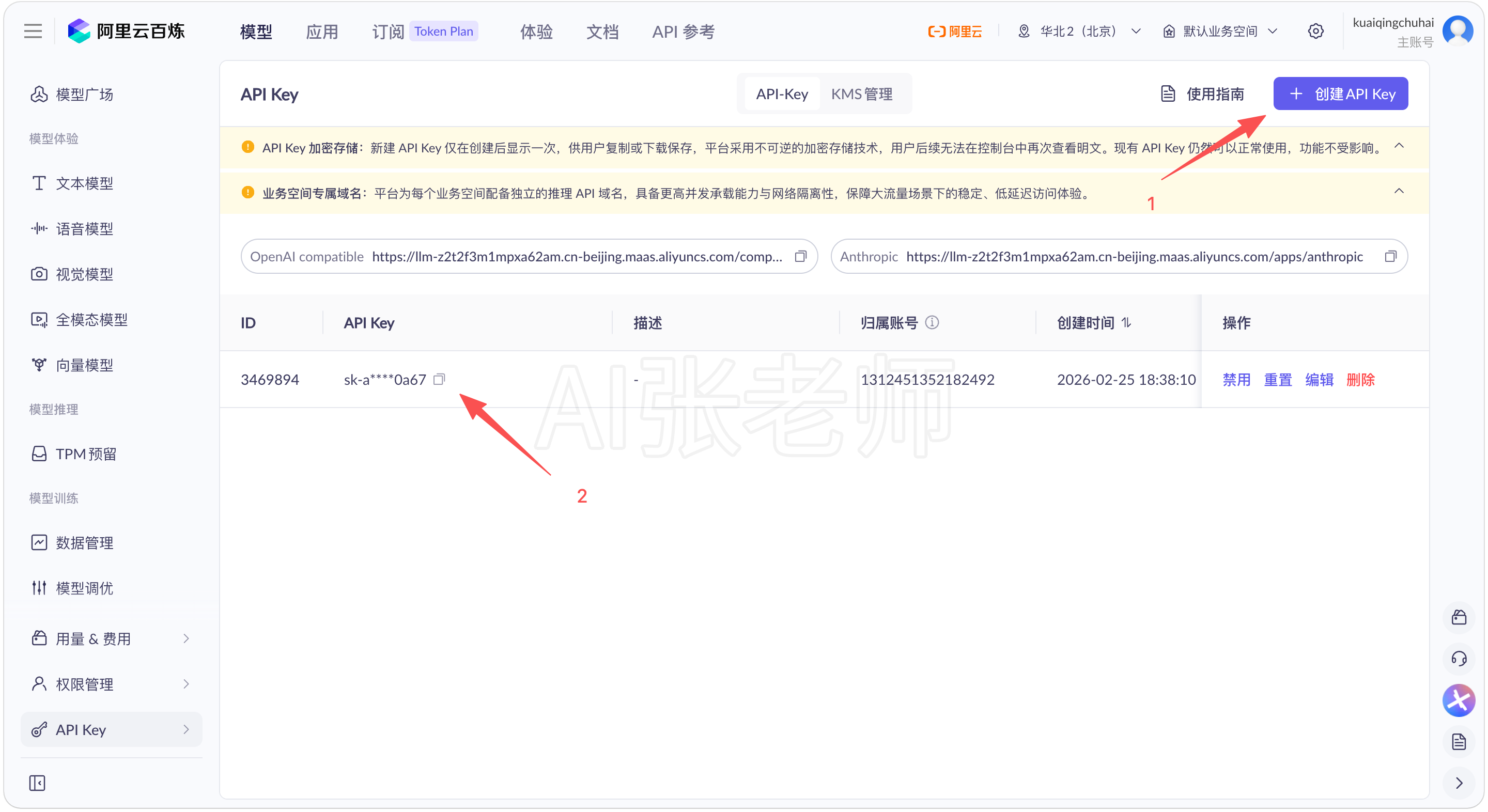
Task: Open 模型调优 in the sidebar
Action: tap(111, 588)
